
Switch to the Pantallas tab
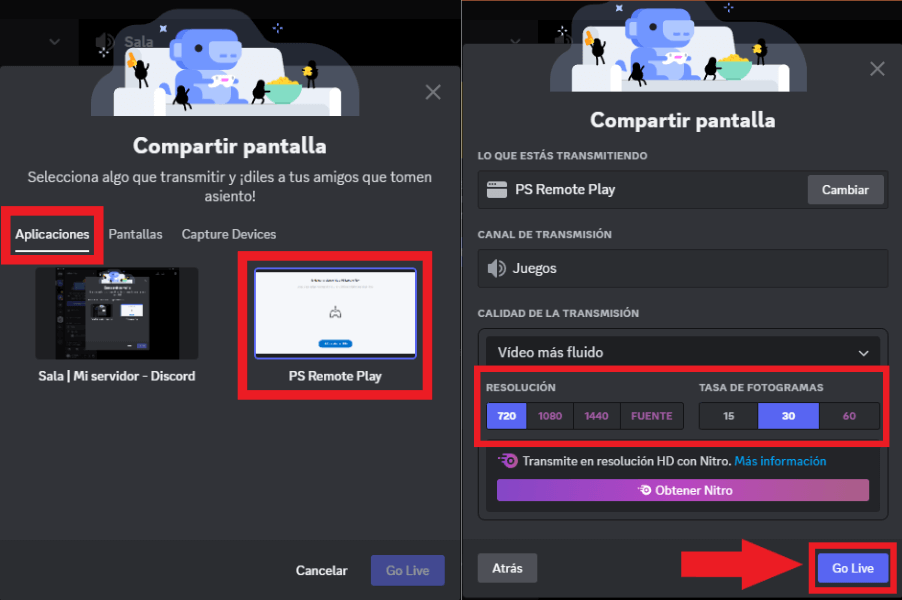tap(136, 235)
